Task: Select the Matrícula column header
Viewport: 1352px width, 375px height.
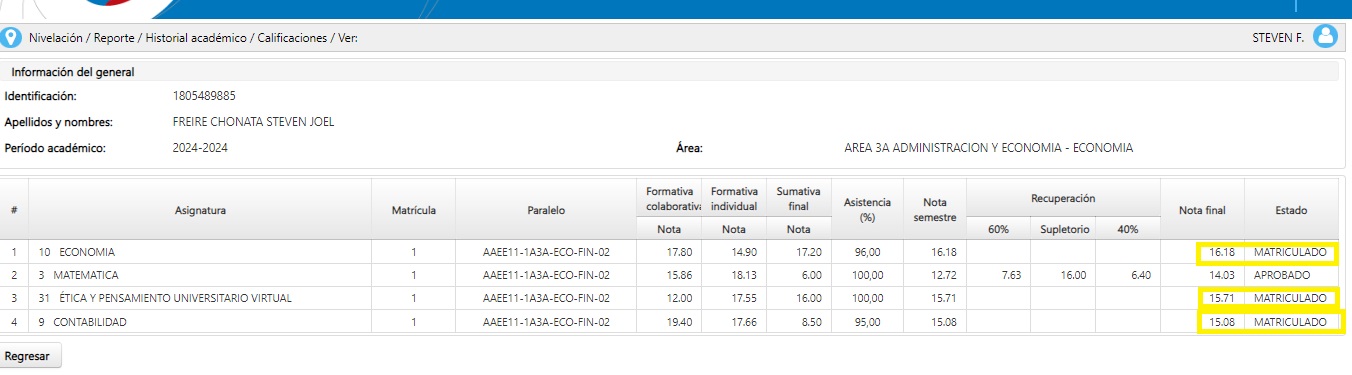Action: pos(413,210)
